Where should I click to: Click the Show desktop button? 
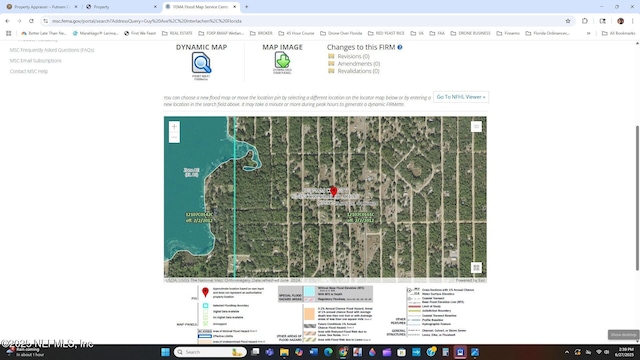tap(623, 335)
